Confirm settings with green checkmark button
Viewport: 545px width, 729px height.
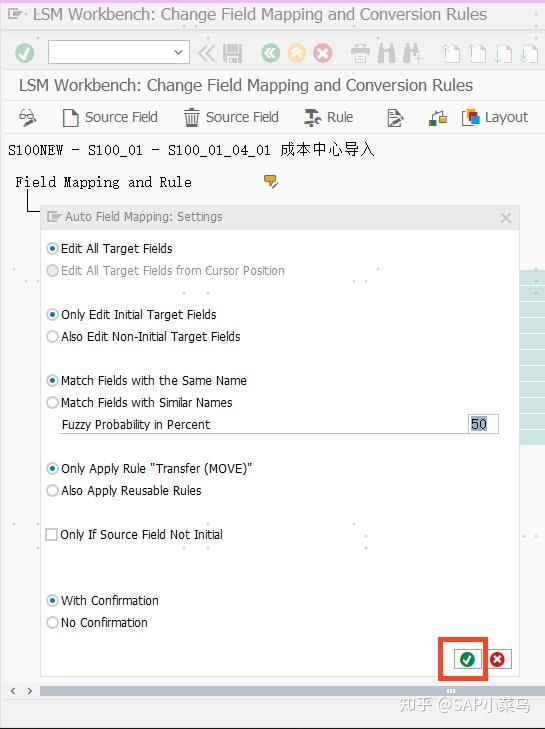point(467,659)
